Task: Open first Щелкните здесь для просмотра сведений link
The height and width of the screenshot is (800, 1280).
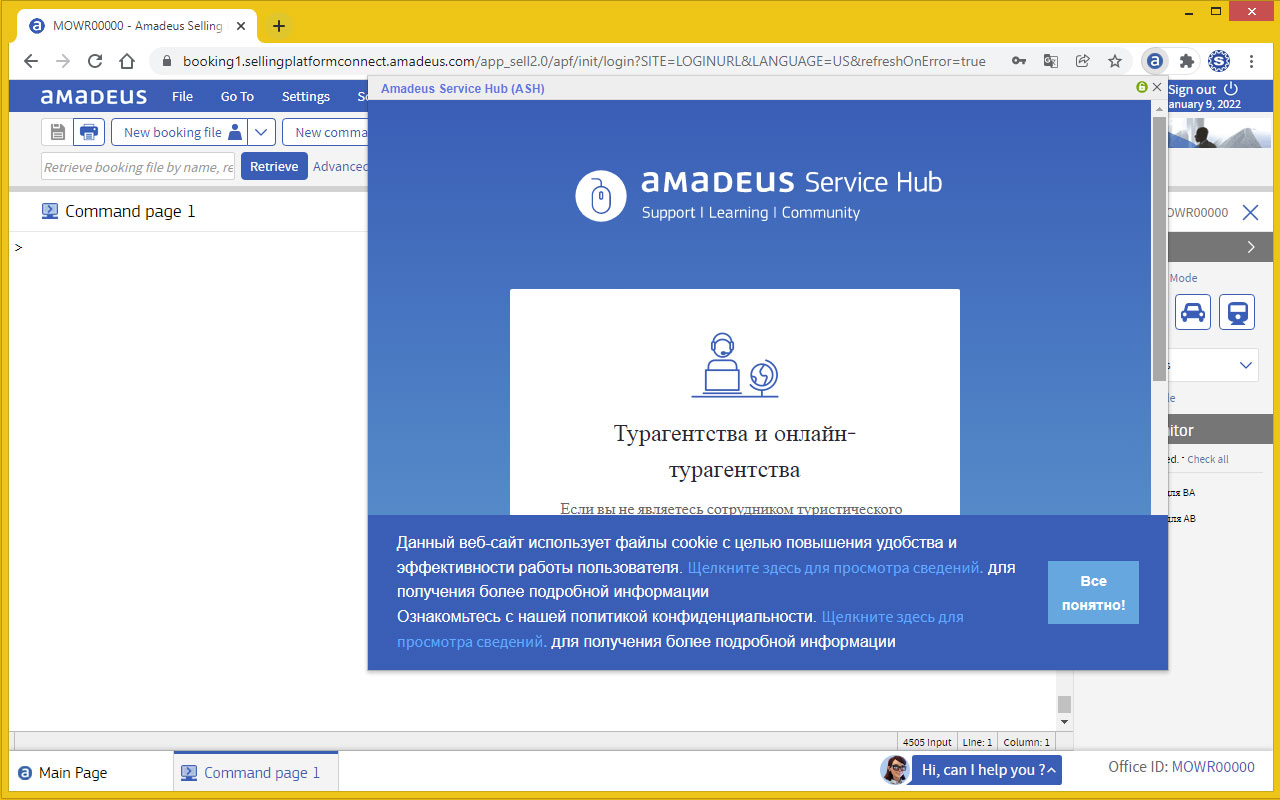Action: pos(835,568)
